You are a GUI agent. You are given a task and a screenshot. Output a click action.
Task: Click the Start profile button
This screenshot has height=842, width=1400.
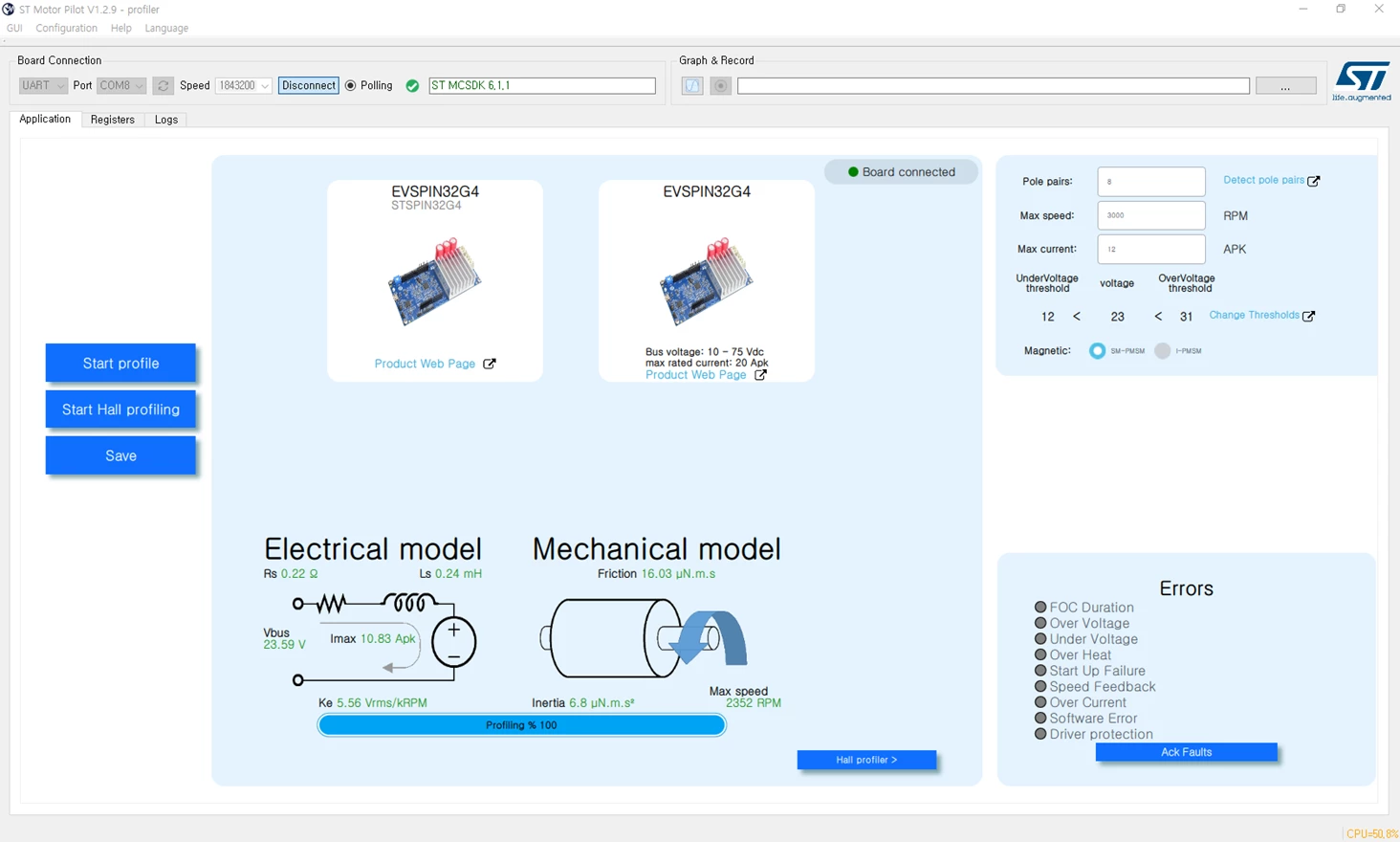tap(120, 363)
